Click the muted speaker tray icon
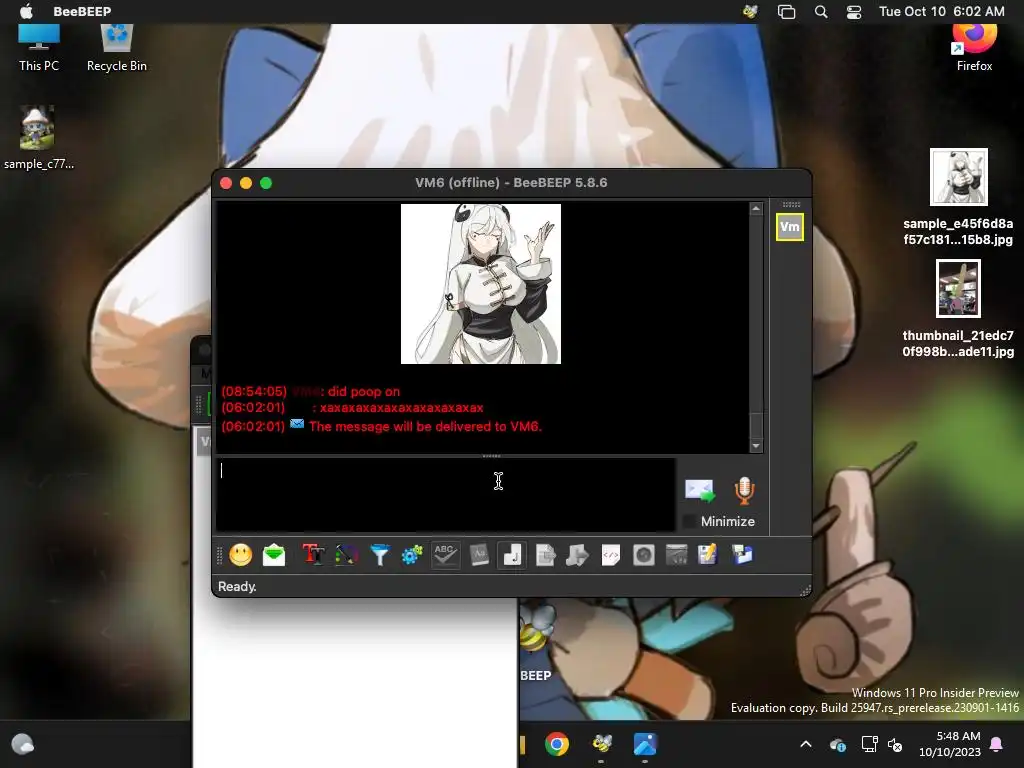 point(895,744)
